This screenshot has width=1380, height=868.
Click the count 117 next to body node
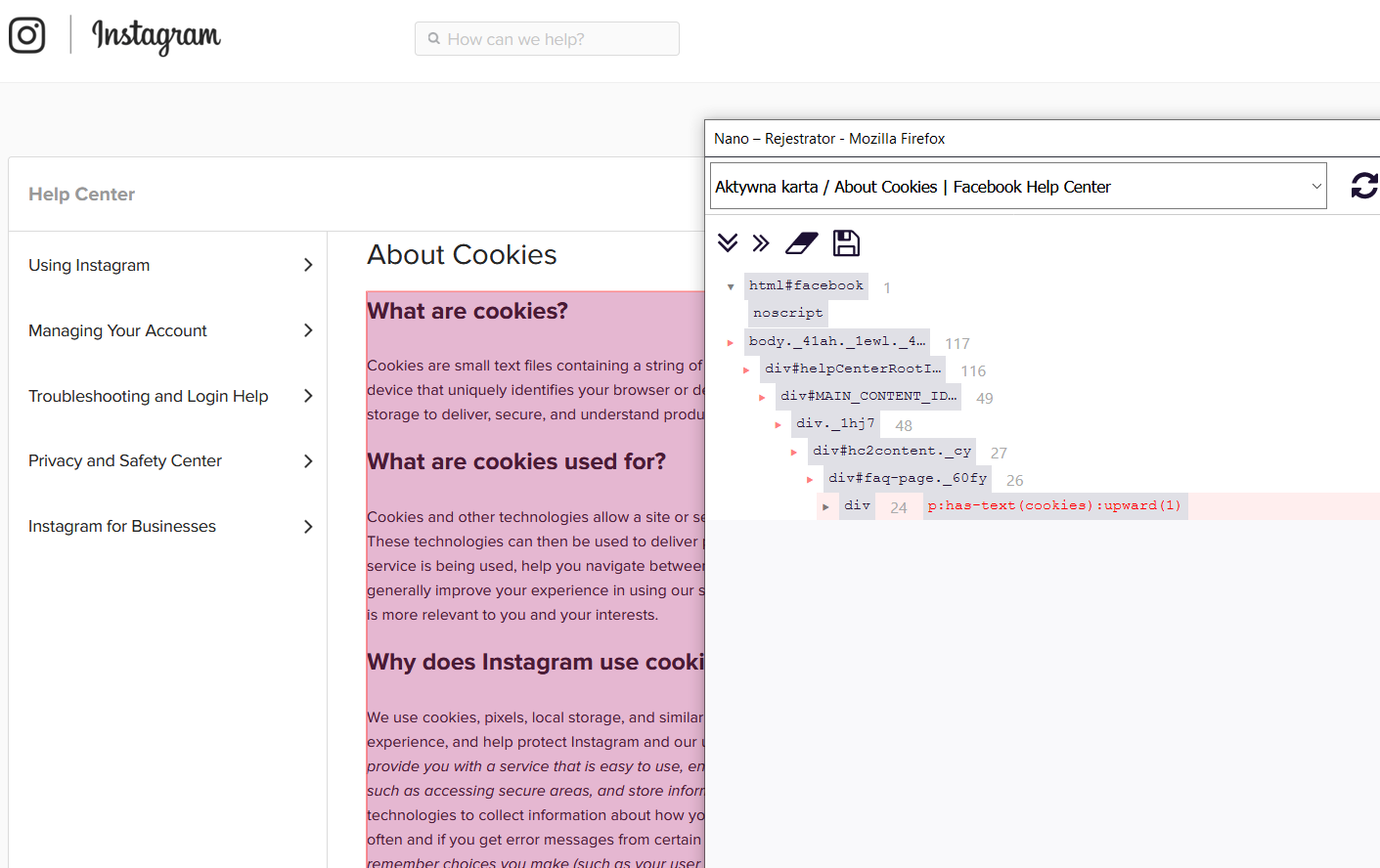957,343
